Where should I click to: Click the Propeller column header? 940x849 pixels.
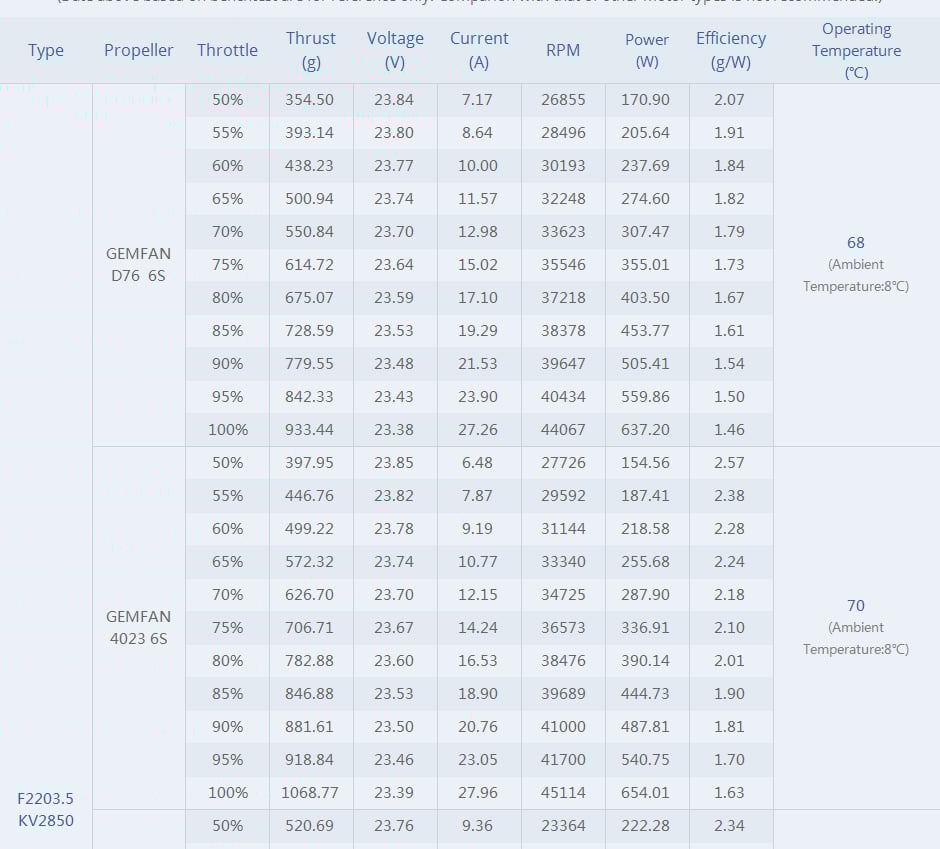(x=139, y=50)
